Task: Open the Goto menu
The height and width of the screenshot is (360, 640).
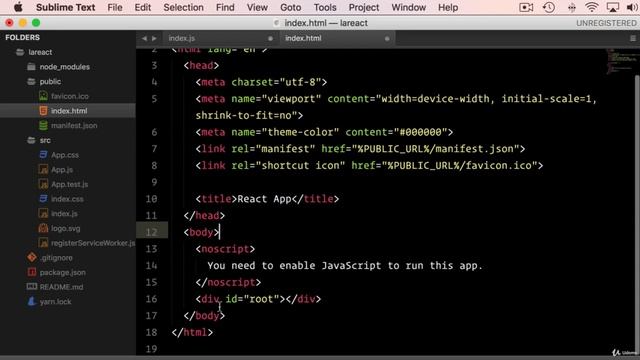Action: pyautogui.click(x=291, y=7)
